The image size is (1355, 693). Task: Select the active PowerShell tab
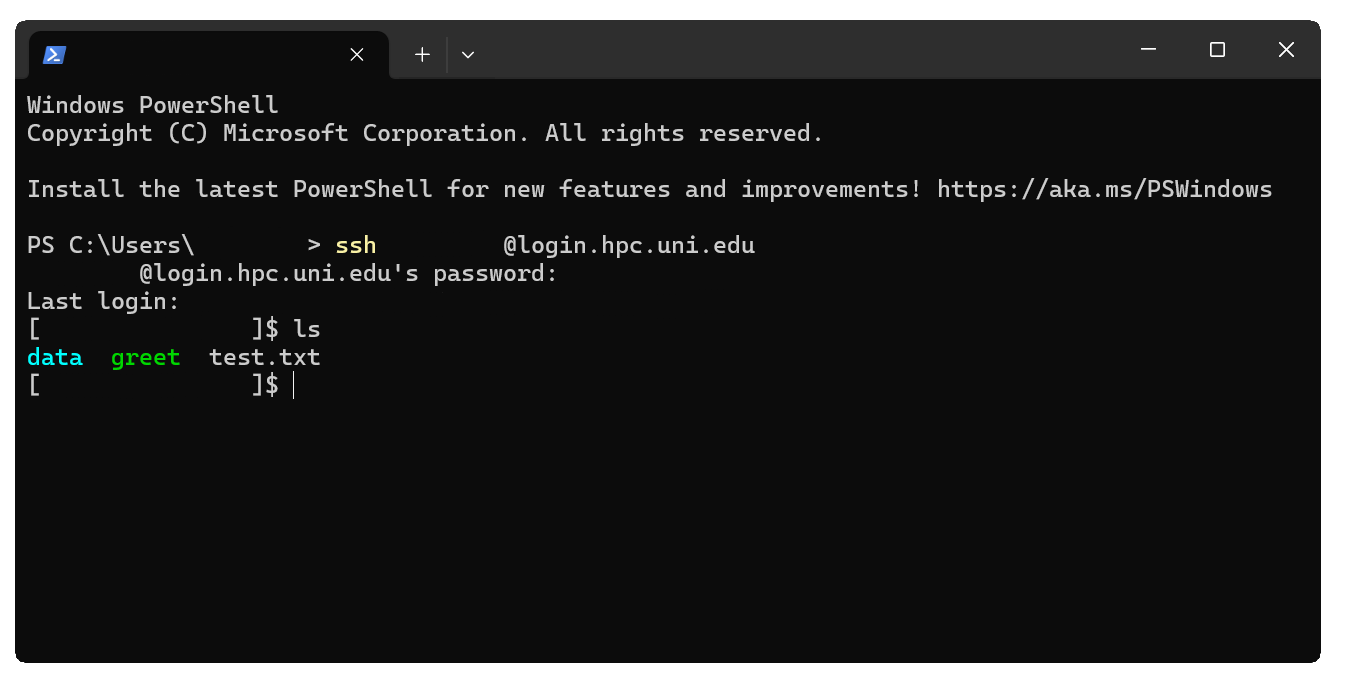pos(200,55)
